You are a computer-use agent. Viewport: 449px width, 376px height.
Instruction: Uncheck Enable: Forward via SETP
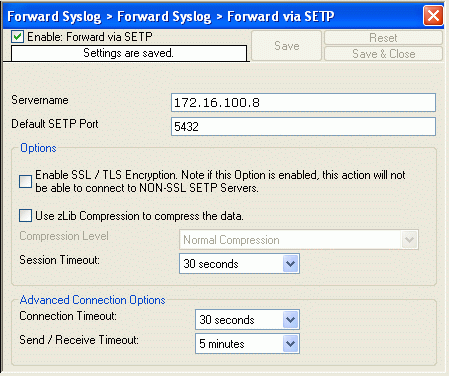coord(17,37)
